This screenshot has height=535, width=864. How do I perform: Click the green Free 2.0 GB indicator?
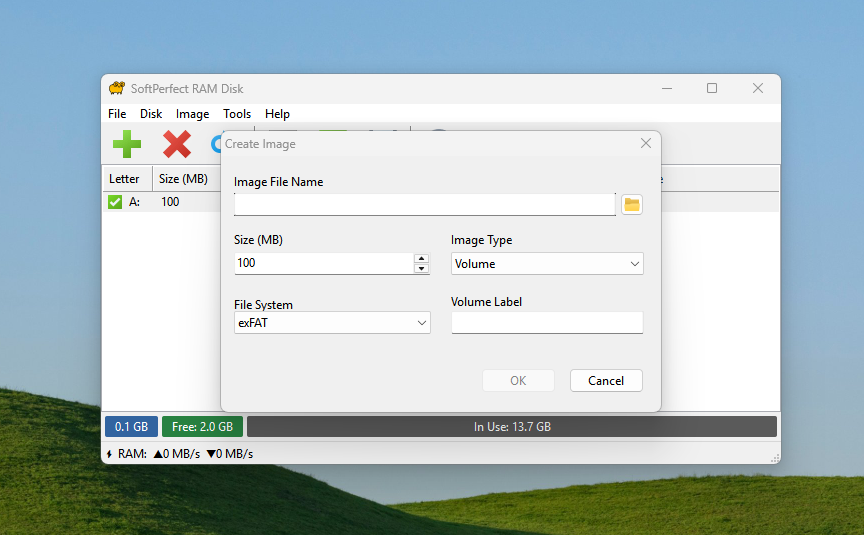[x=202, y=427]
